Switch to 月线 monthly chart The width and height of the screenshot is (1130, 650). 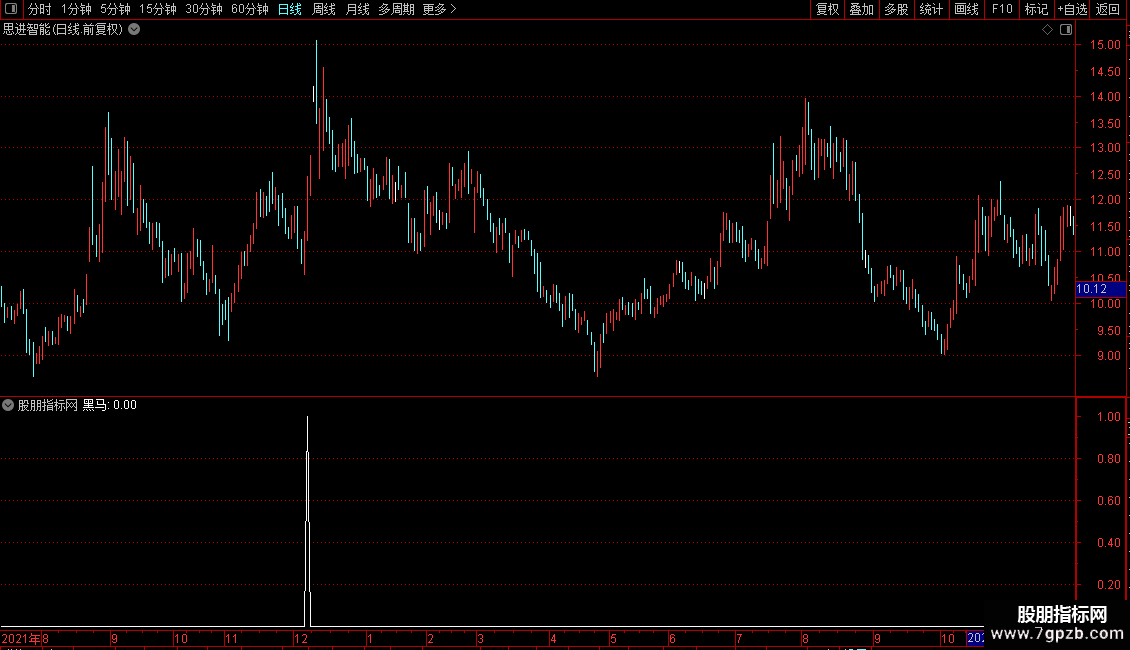pos(357,9)
